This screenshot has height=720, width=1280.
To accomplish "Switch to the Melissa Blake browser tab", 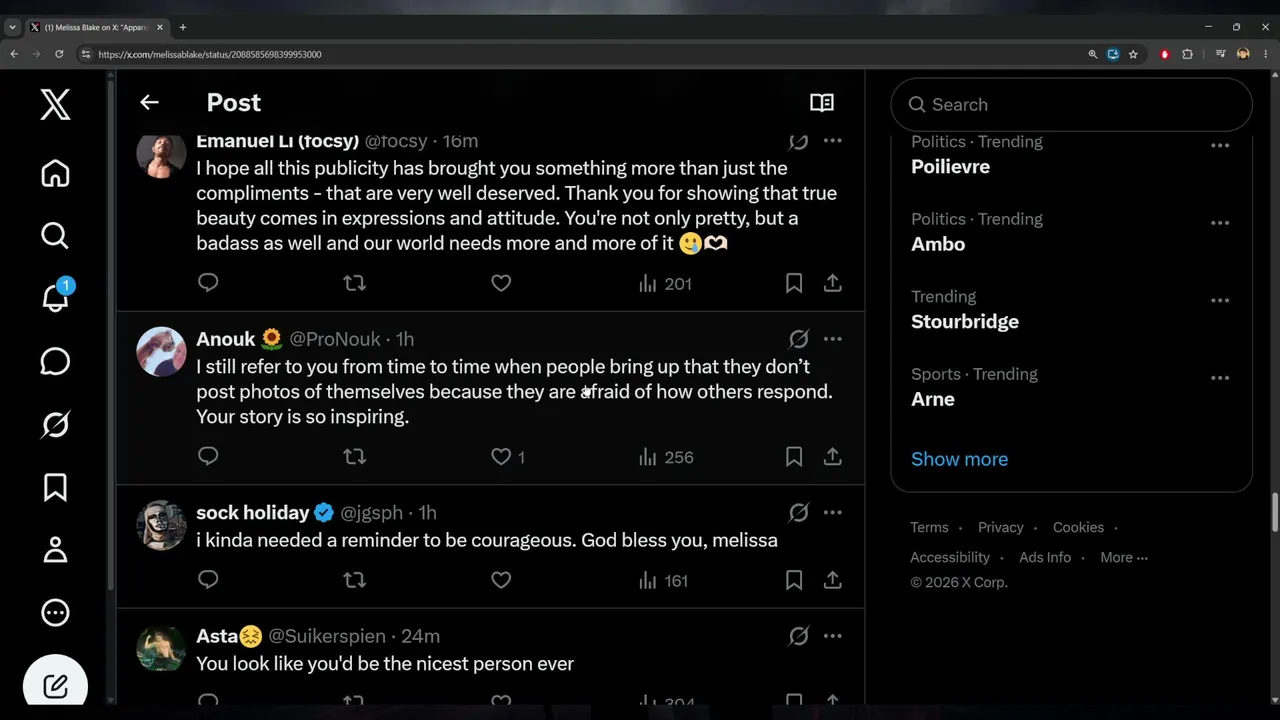I will point(95,27).
